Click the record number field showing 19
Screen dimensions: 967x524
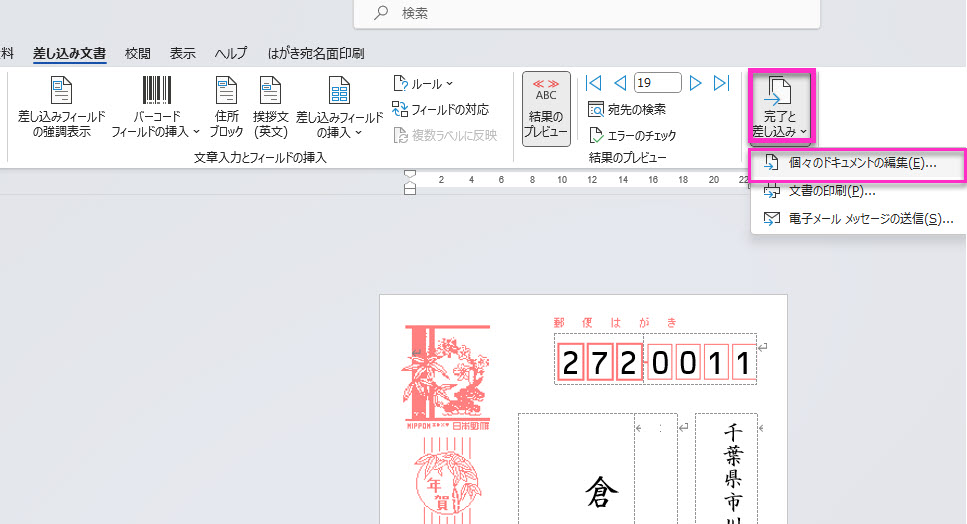(x=657, y=83)
